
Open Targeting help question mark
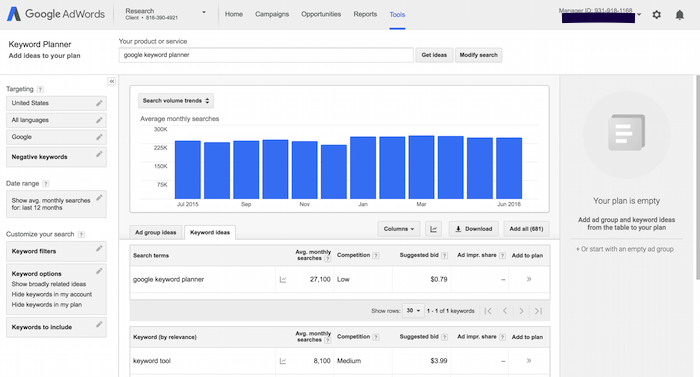(x=40, y=89)
